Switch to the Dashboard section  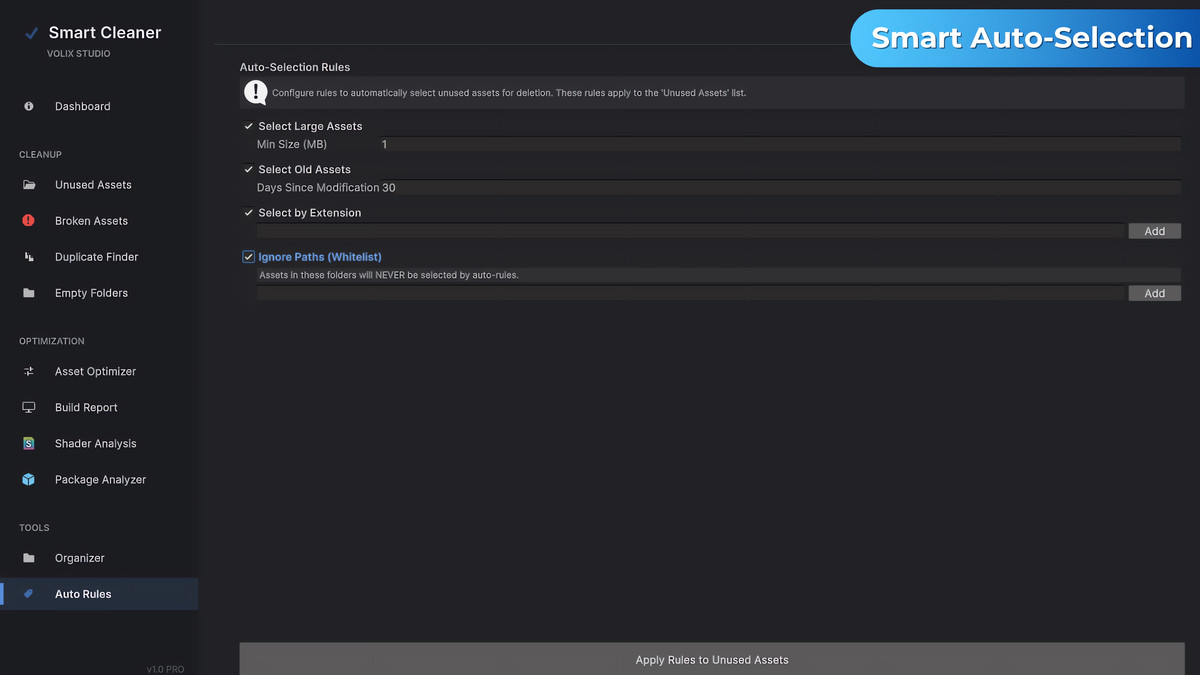pyautogui.click(x=82, y=106)
